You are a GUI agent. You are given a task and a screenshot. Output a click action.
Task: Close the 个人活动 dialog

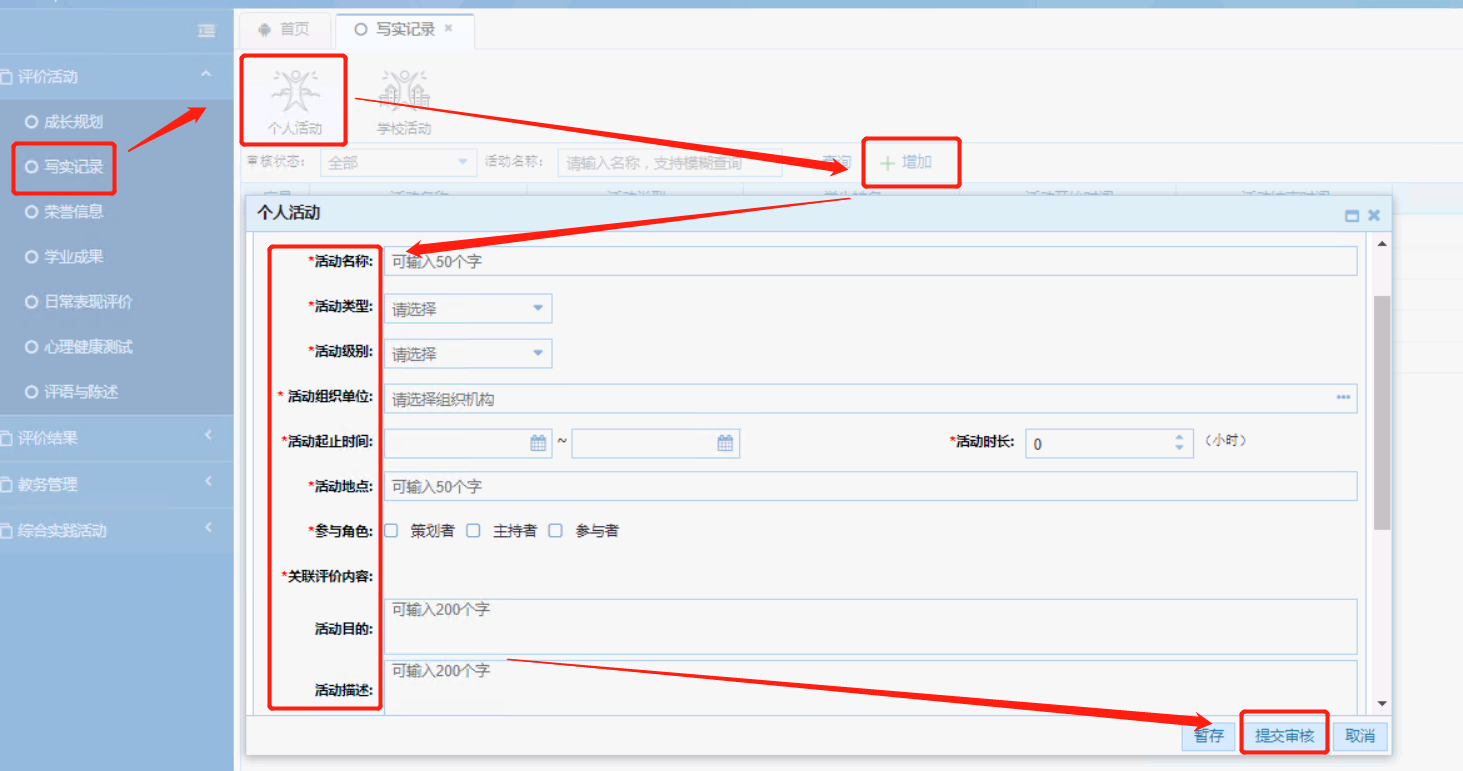1374,215
